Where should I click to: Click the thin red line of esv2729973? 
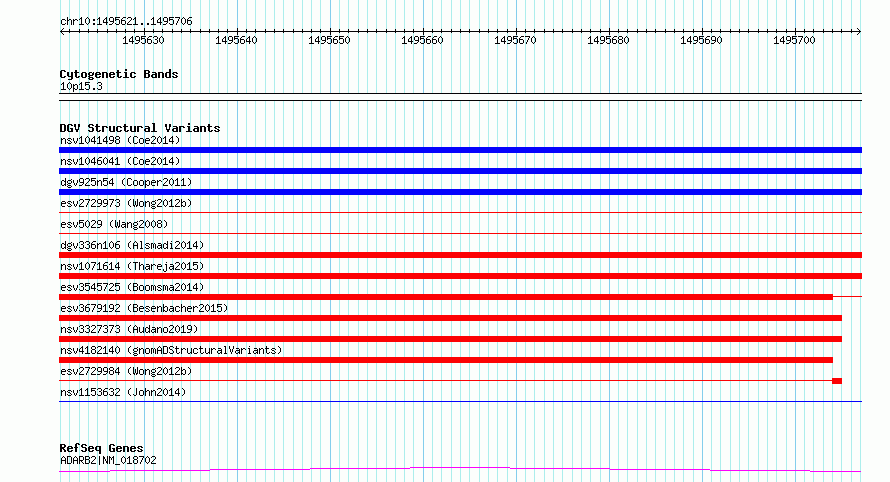pyautogui.click(x=460, y=213)
